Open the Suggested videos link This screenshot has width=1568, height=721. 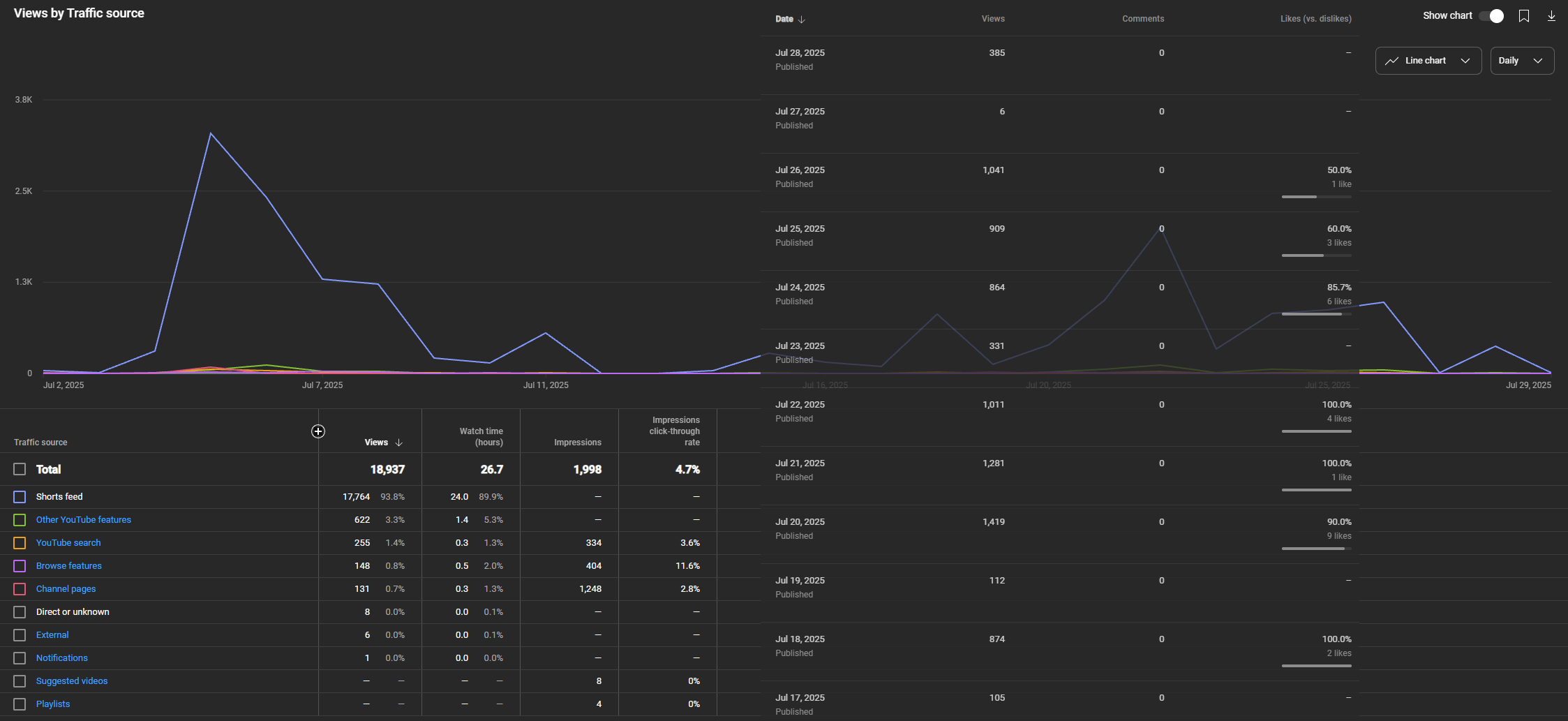(72, 681)
